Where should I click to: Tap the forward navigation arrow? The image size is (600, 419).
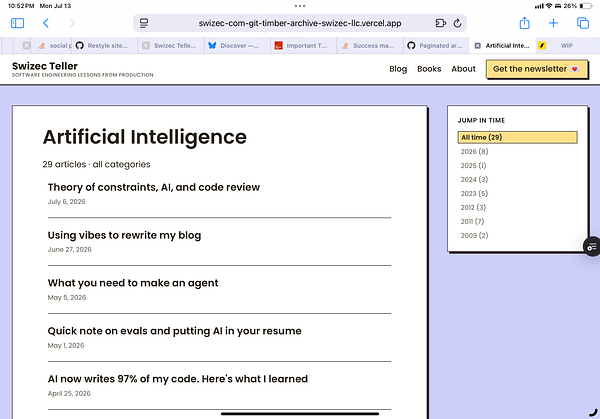point(72,23)
